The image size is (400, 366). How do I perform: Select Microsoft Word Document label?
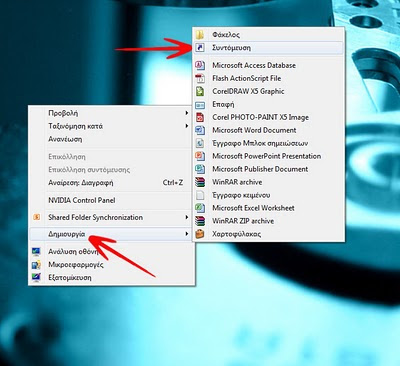coord(254,130)
